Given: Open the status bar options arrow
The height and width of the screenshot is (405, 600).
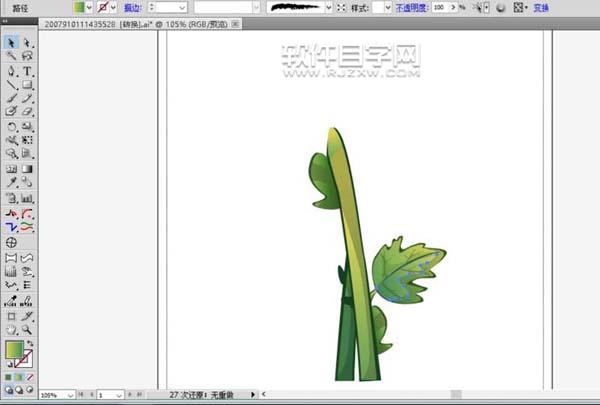Looking at the screenshot, I should (253, 394).
